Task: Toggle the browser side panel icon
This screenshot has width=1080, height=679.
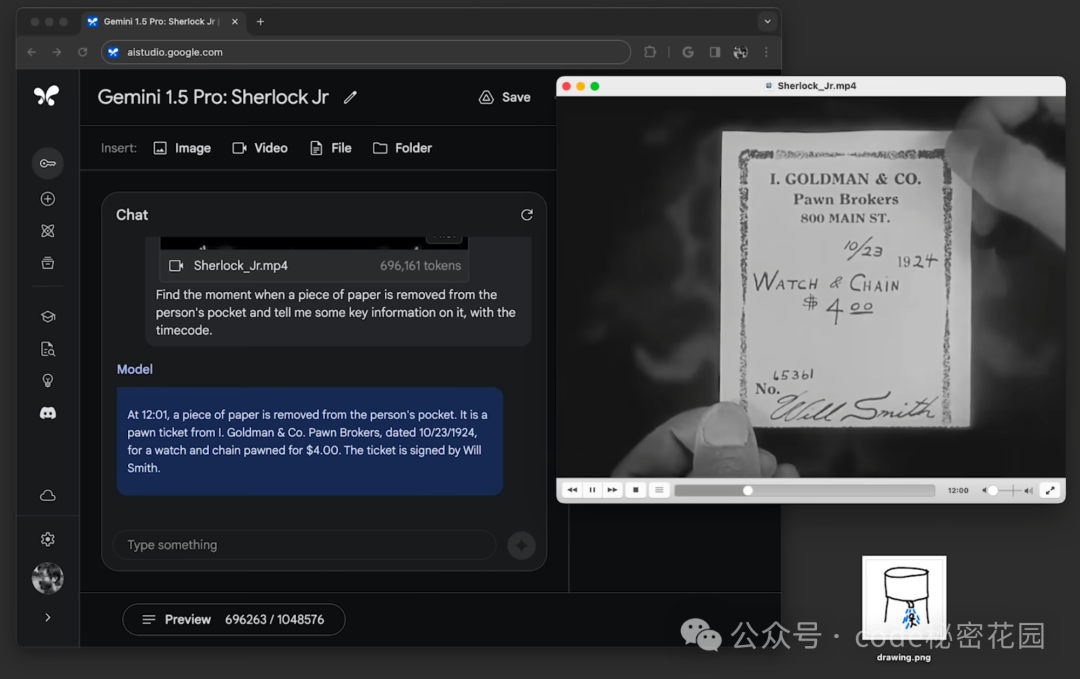Action: point(715,52)
